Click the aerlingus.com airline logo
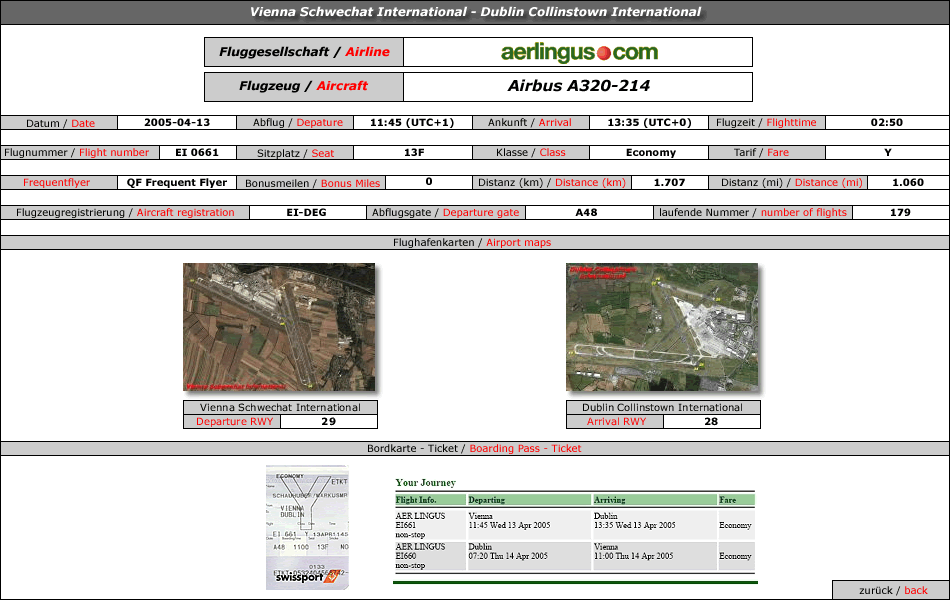 coord(579,53)
